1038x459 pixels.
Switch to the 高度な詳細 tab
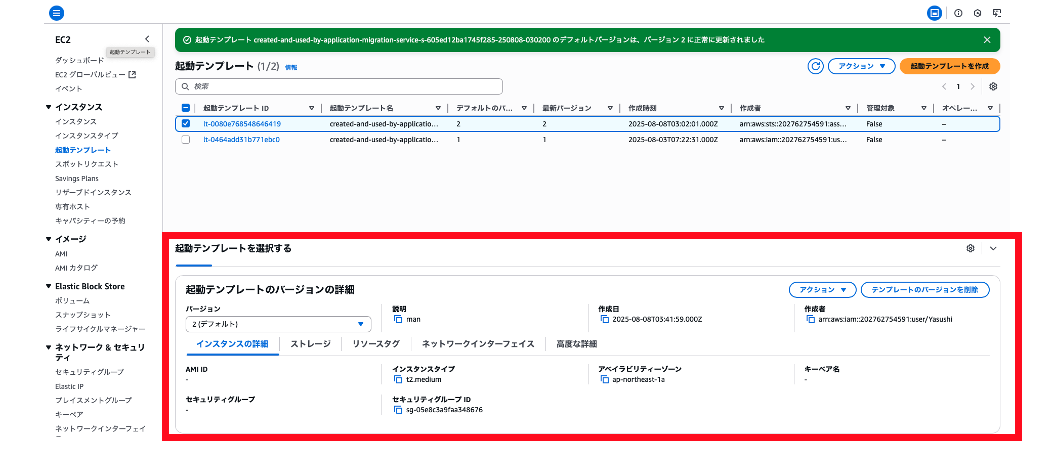pos(577,344)
